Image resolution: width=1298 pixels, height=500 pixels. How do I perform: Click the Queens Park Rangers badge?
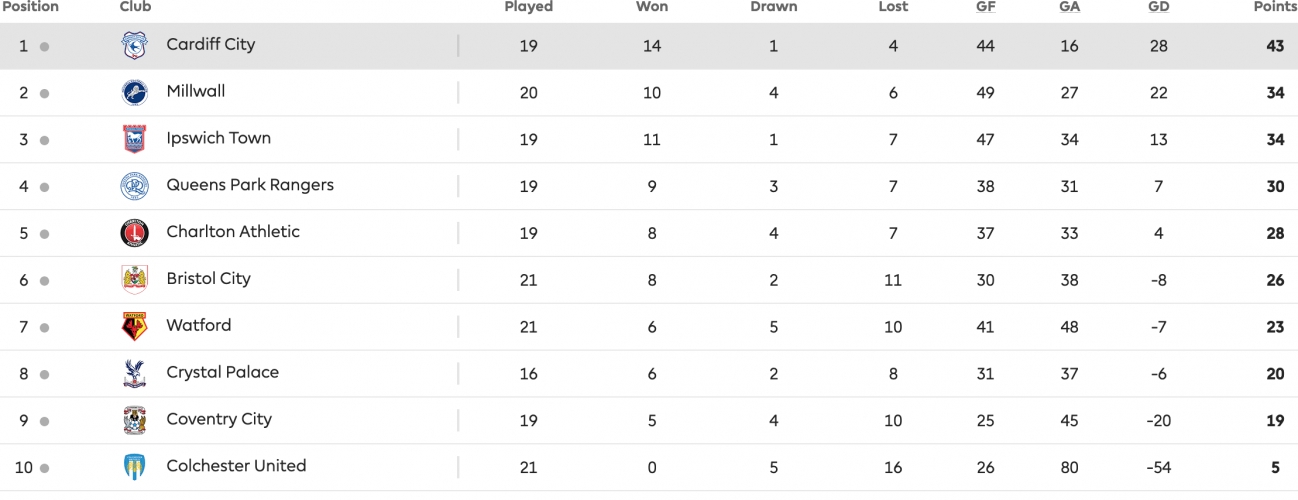[x=134, y=187]
